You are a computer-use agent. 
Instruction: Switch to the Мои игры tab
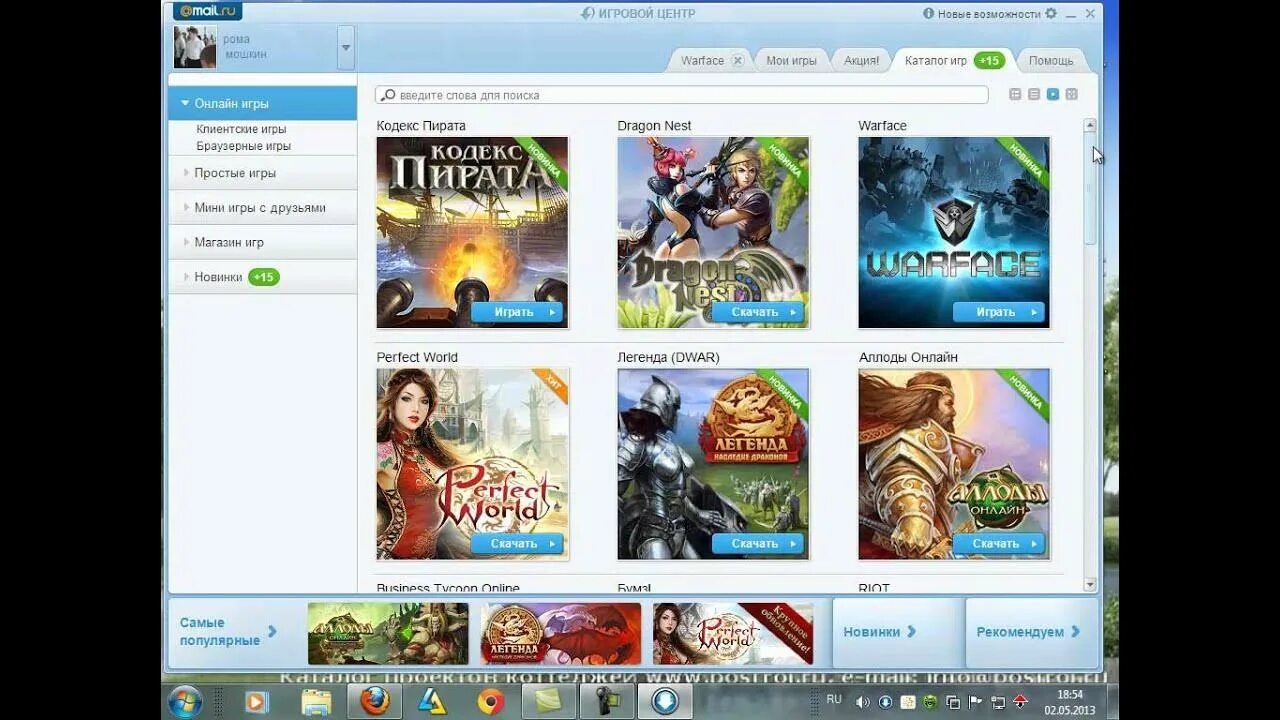coord(791,60)
